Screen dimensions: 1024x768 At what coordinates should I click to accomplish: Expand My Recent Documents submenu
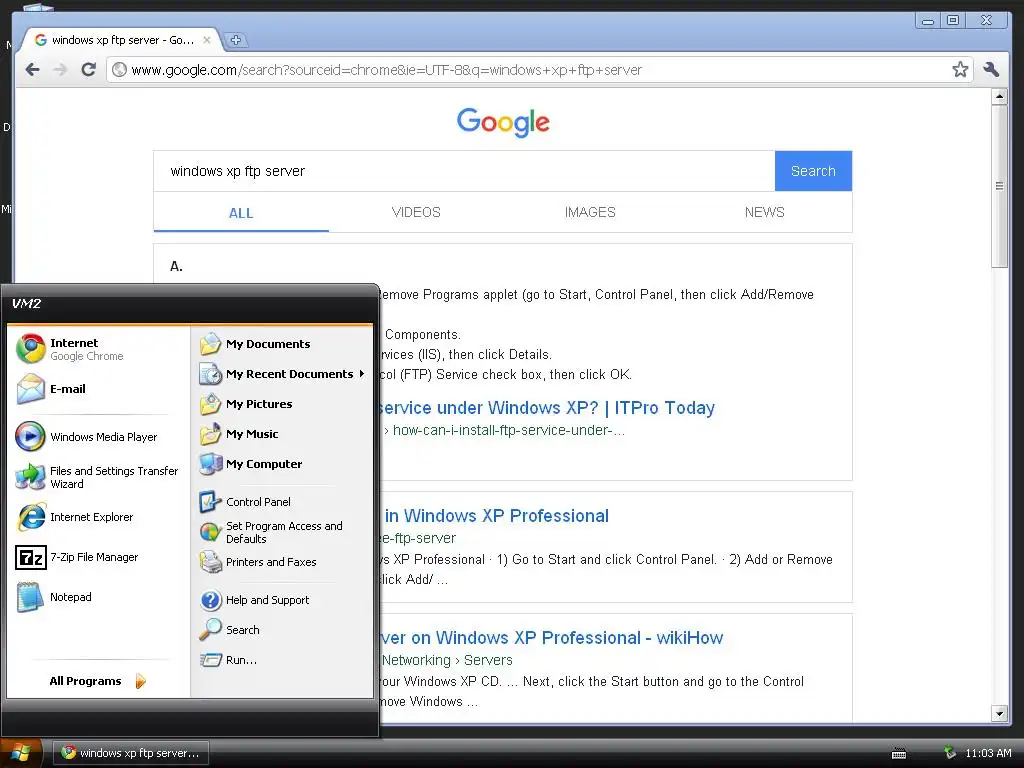[x=282, y=374]
